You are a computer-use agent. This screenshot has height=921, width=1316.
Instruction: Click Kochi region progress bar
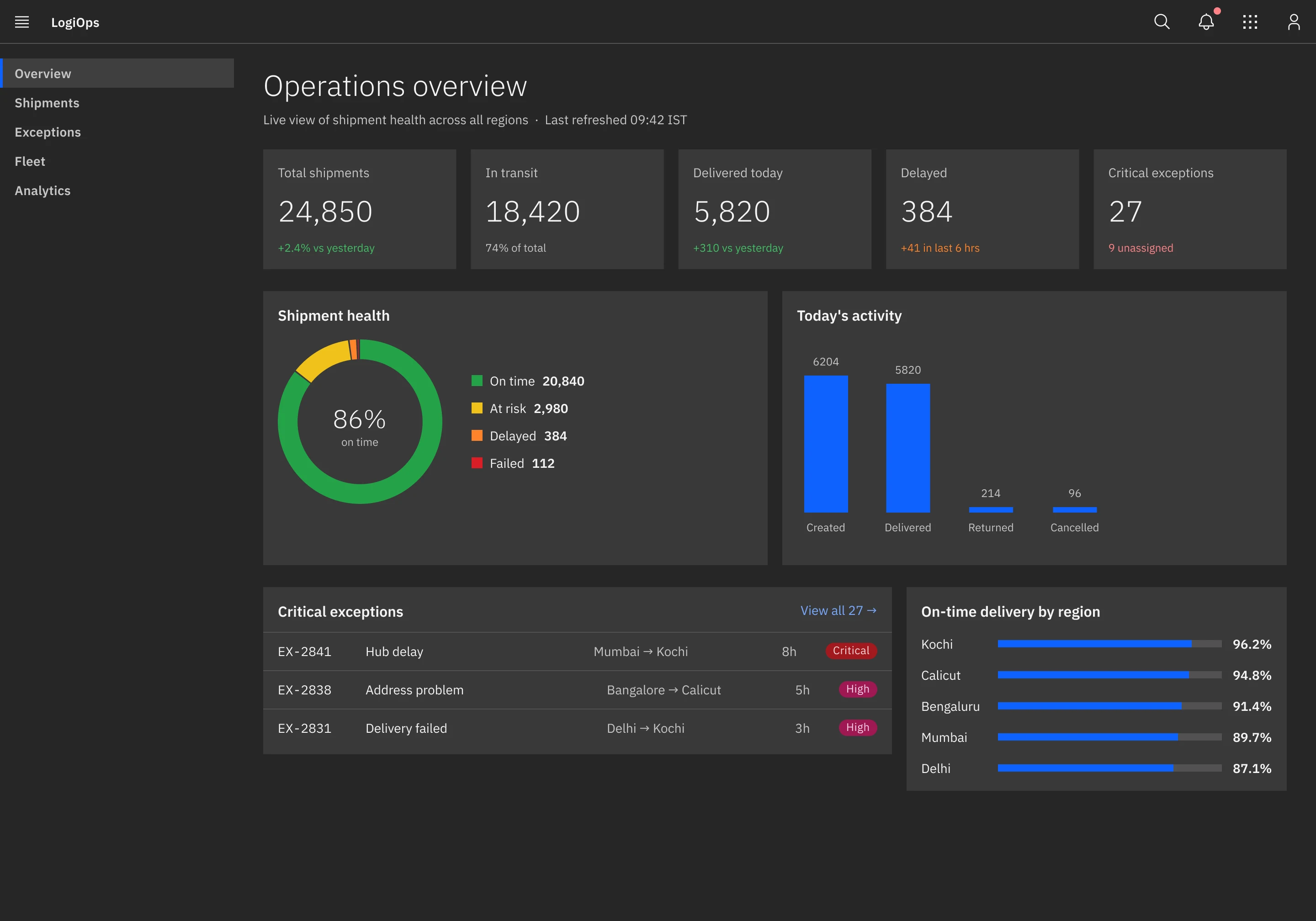(x=1109, y=644)
